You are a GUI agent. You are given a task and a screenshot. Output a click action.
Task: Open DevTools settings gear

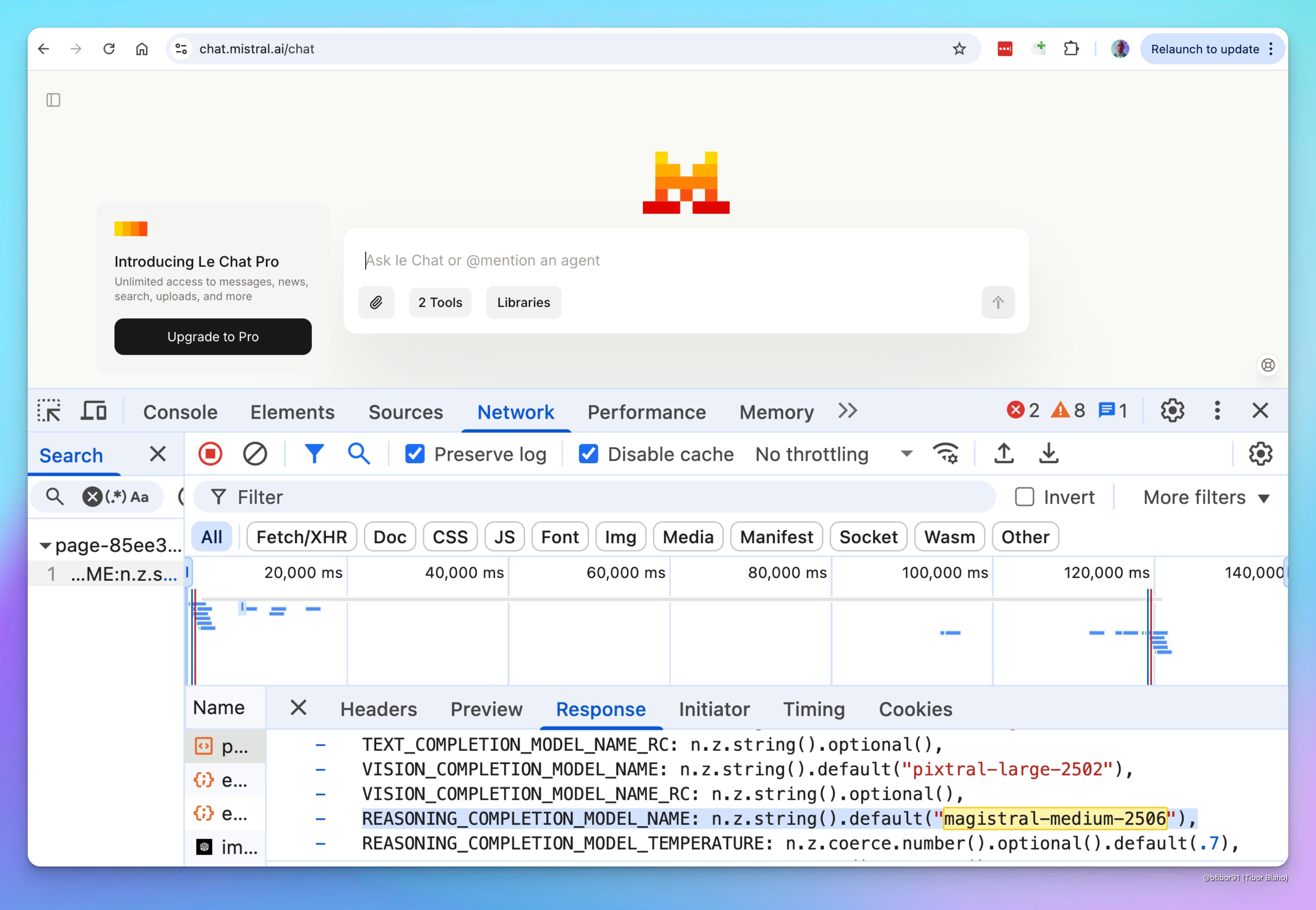coord(1172,410)
